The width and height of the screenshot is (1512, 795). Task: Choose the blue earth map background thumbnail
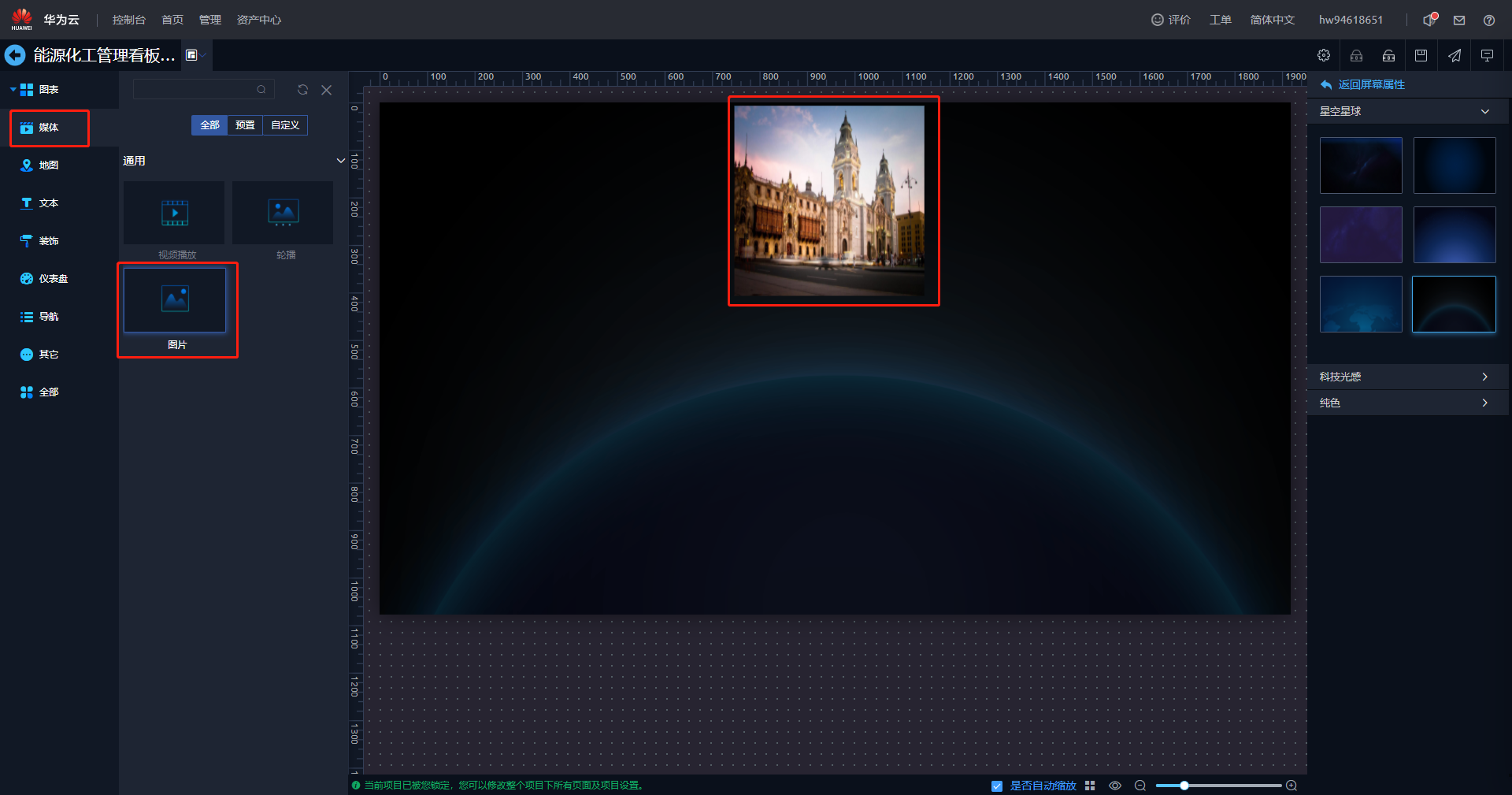1361,304
